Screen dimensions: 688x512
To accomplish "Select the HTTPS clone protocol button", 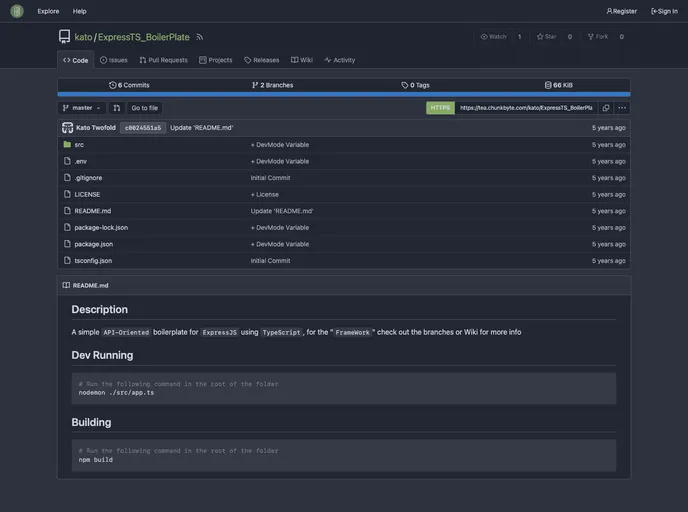I will click(x=440, y=108).
